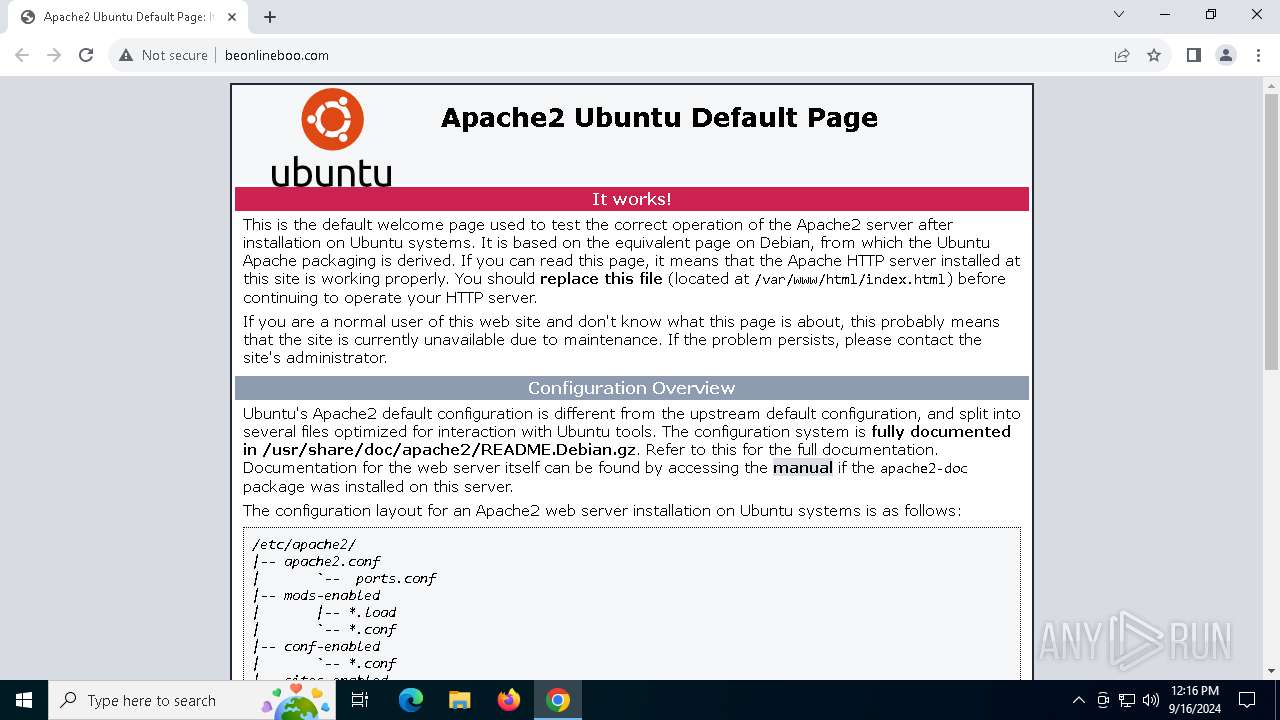Click the apache2.conf entry in tree
The width and height of the screenshot is (1280, 720).
coord(332,561)
